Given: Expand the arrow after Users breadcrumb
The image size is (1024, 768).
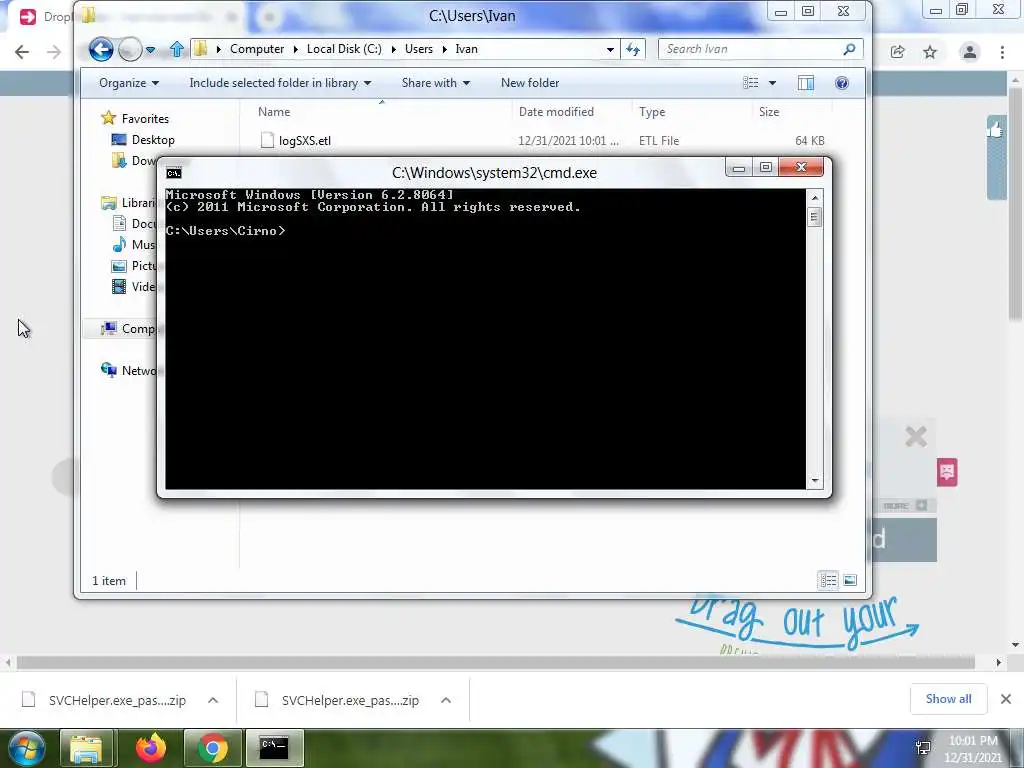Looking at the screenshot, I should click(x=444, y=50).
